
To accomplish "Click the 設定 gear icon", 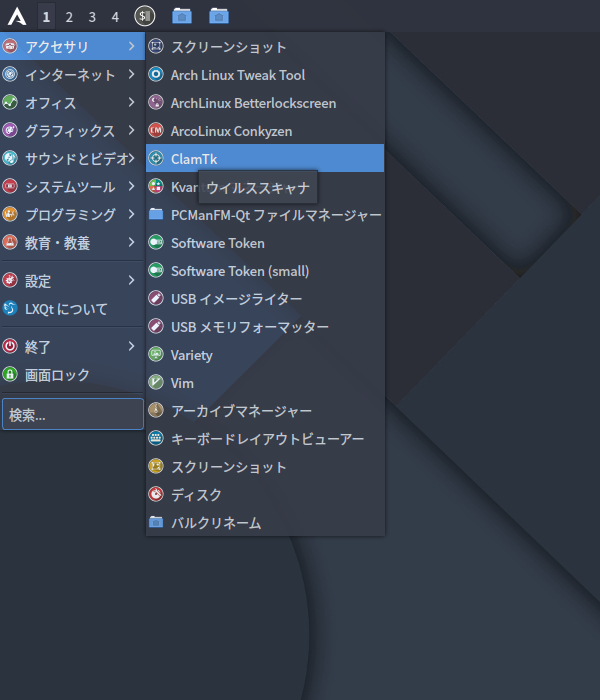I will 10,280.
